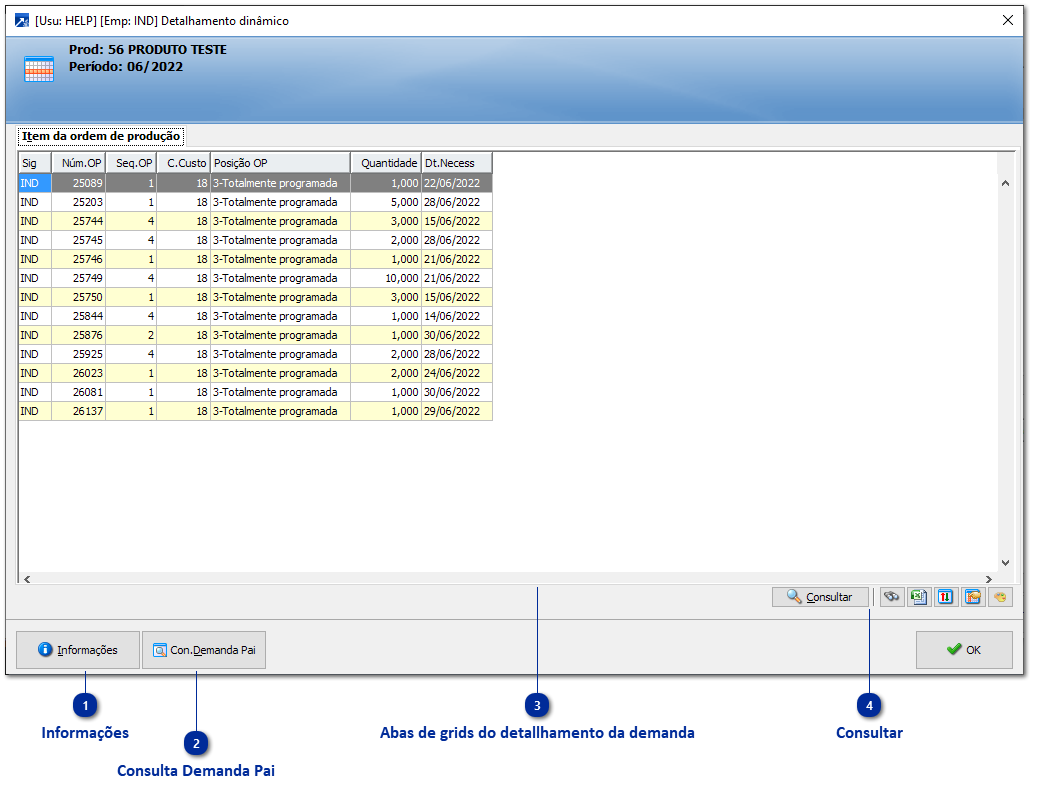
Task: Click the Quantidade column header
Action: coord(386,163)
